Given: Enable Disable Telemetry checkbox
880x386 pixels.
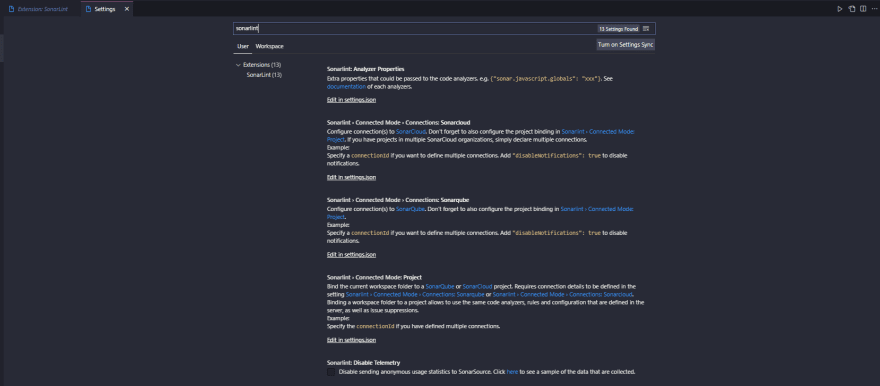Looking at the screenshot, I should (x=331, y=372).
